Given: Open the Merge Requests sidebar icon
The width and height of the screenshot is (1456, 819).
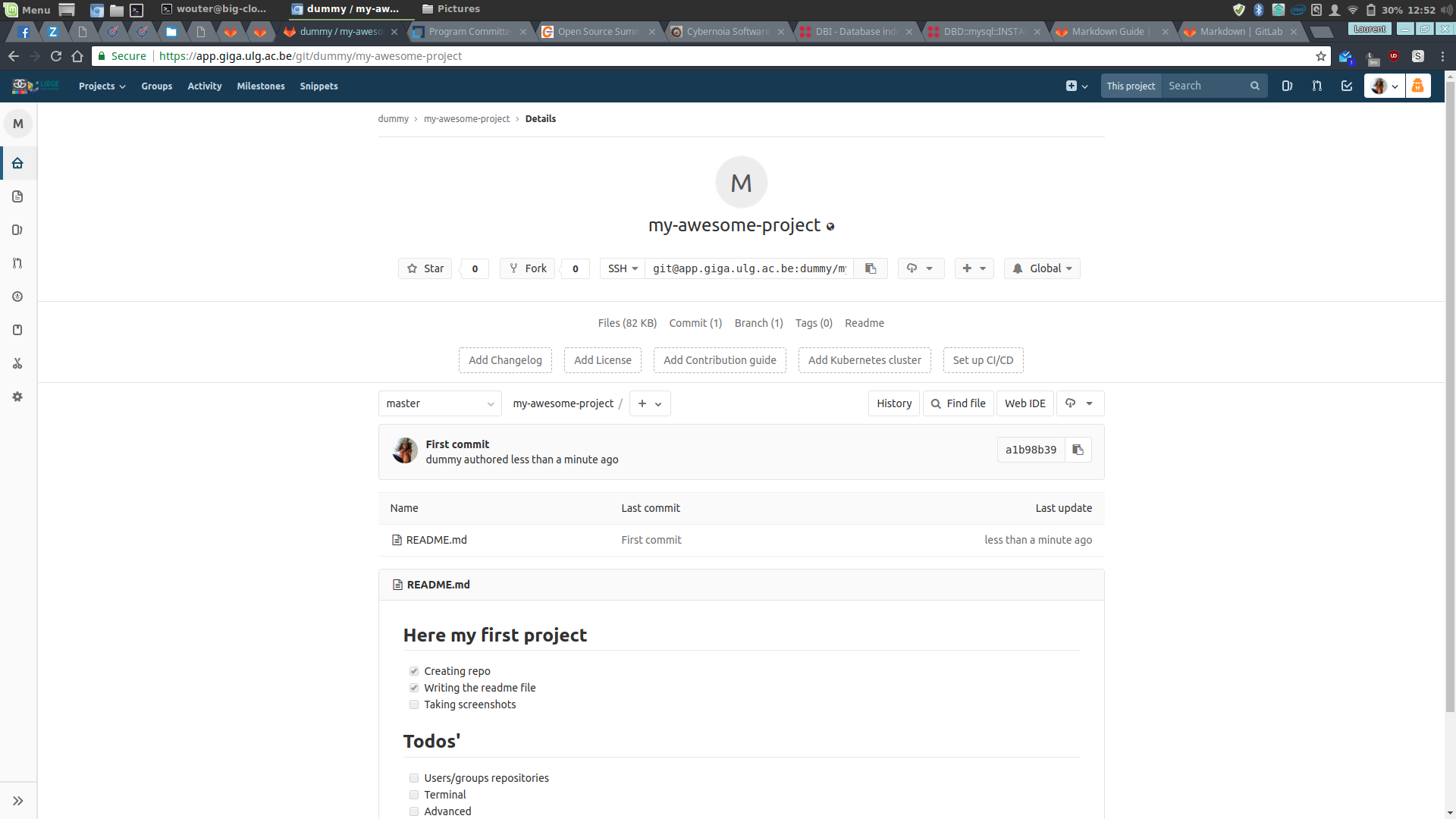Looking at the screenshot, I should tap(17, 263).
